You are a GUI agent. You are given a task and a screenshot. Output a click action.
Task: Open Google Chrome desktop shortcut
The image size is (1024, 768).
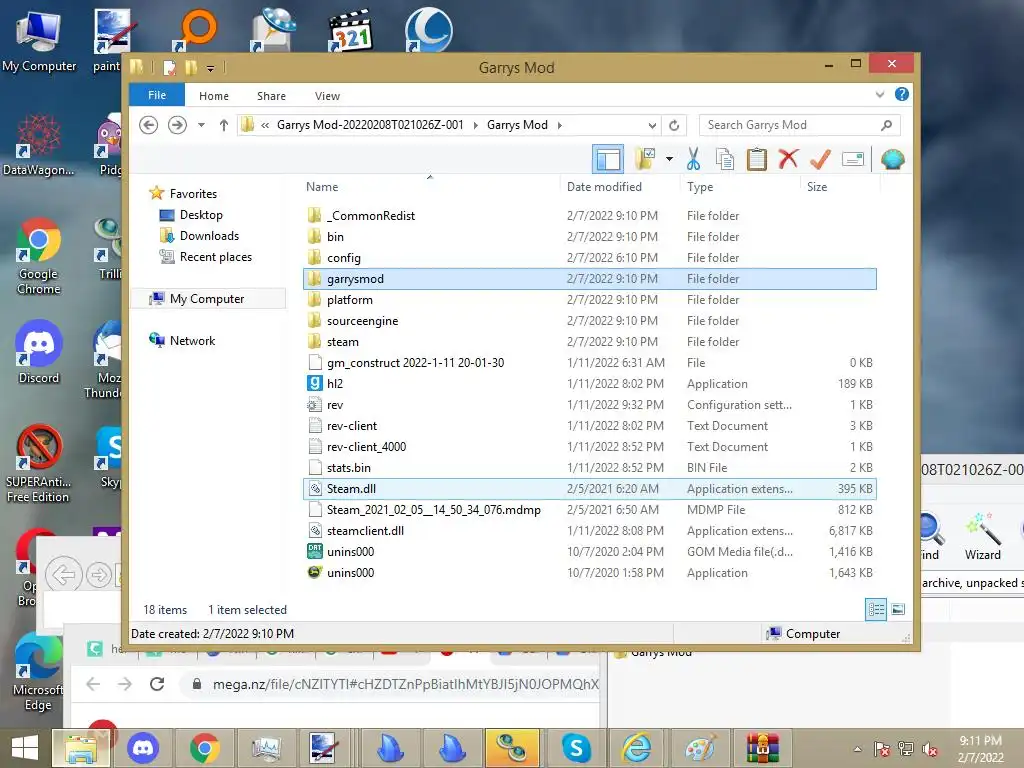pyautogui.click(x=39, y=257)
